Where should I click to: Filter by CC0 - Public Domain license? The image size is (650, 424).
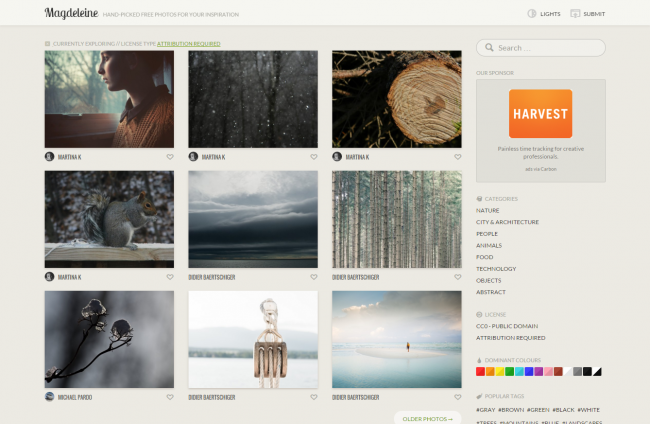[x=507, y=326]
